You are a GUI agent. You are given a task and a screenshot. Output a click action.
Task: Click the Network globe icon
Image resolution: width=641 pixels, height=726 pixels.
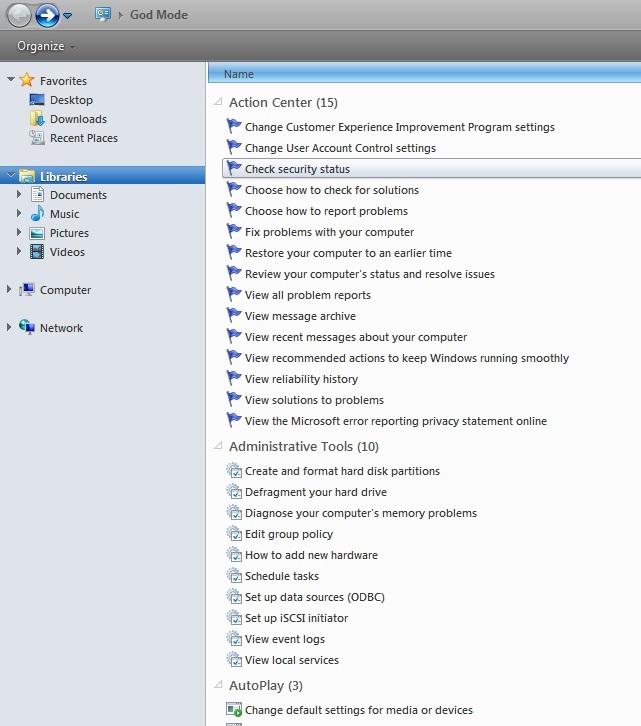pos(27,327)
